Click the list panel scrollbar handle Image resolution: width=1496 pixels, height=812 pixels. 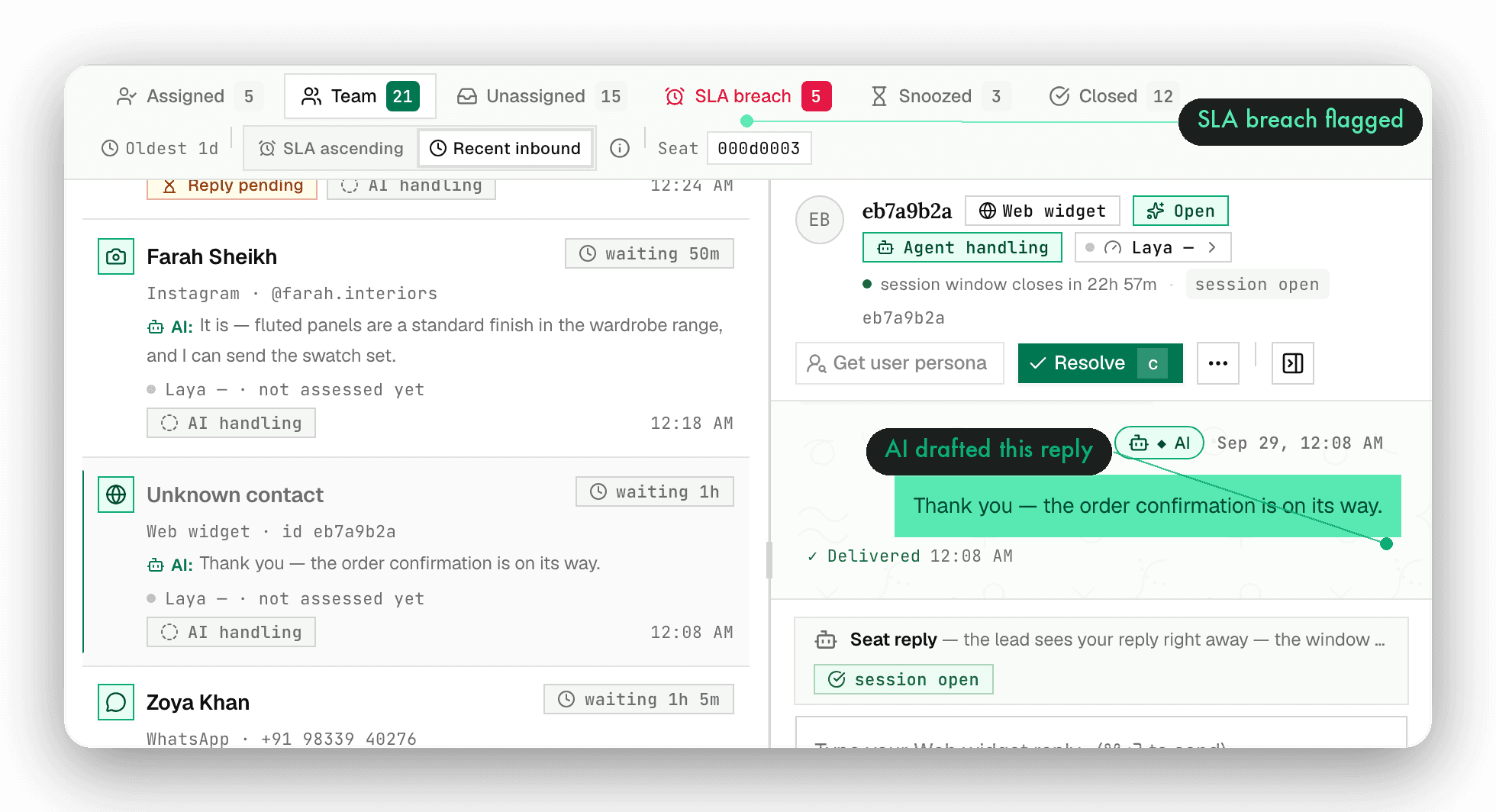[x=769, y=560]
